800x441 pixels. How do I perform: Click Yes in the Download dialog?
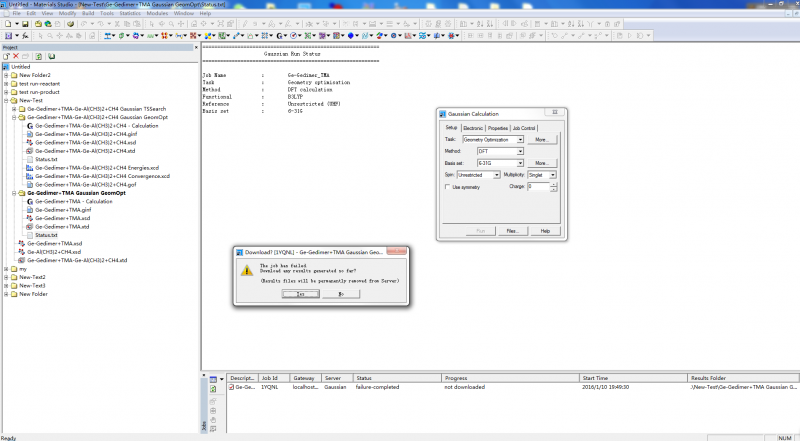pyautogui.click(x=301, y=294)
